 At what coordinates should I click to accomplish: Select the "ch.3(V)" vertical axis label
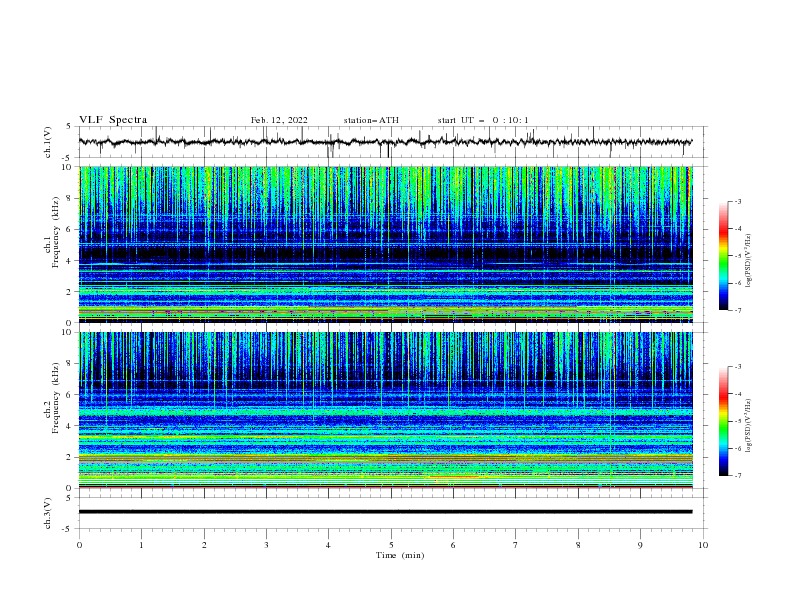[48, 513]
